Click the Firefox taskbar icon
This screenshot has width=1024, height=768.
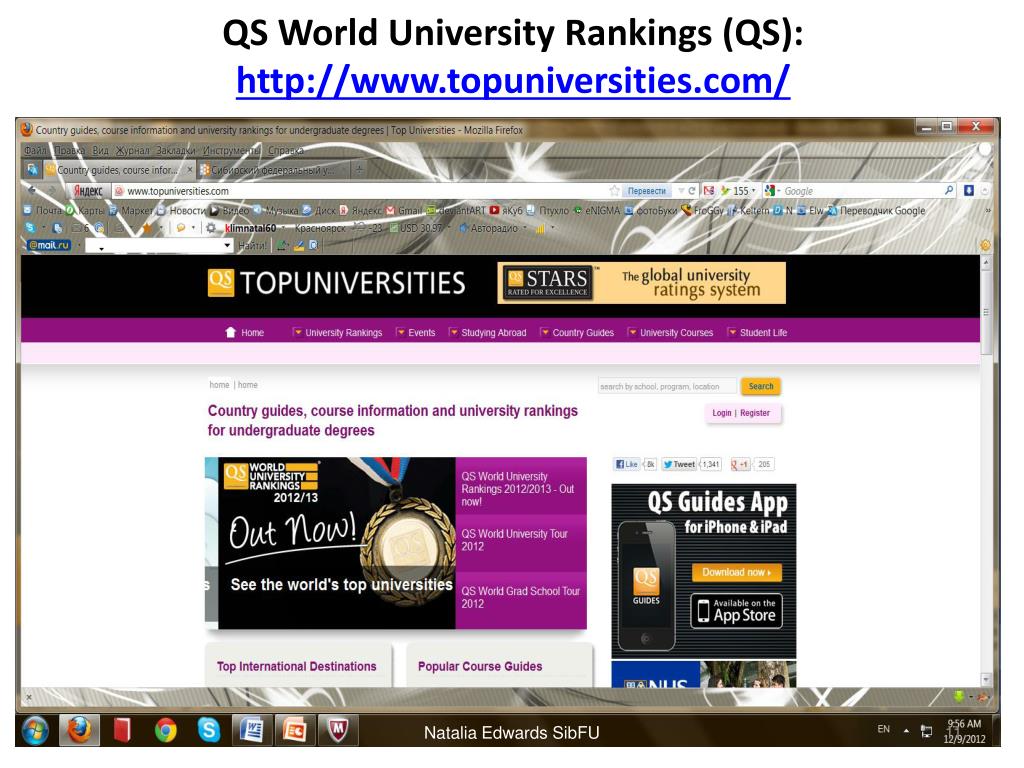tap(80, 730)
